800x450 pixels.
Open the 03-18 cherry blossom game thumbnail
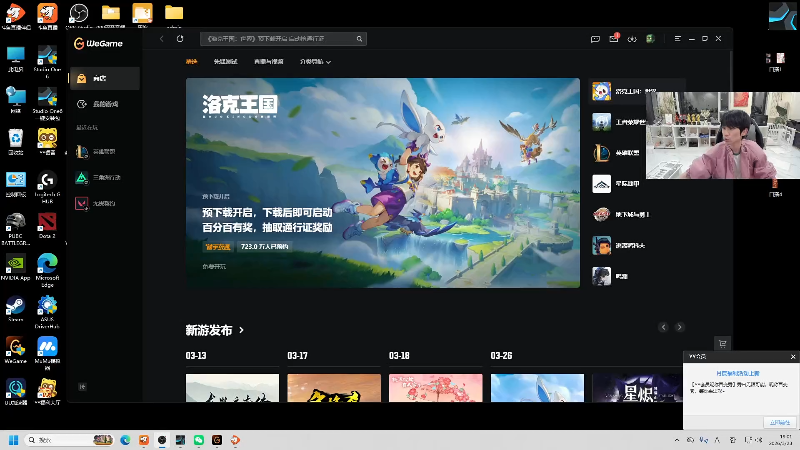pyautogui.click(x=436, y=388)
